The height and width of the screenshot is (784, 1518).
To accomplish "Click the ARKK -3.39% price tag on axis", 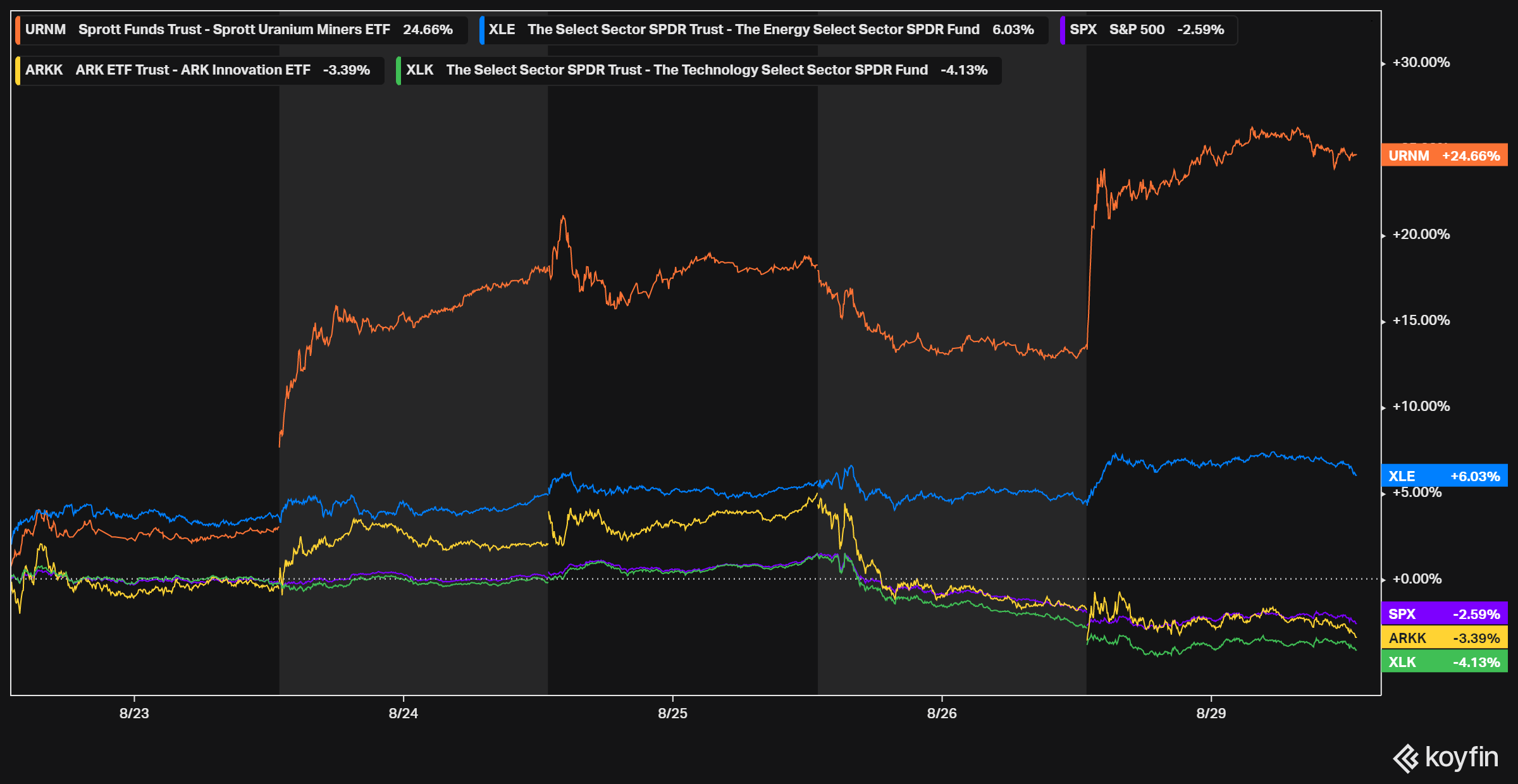I will click(1445, 638).
